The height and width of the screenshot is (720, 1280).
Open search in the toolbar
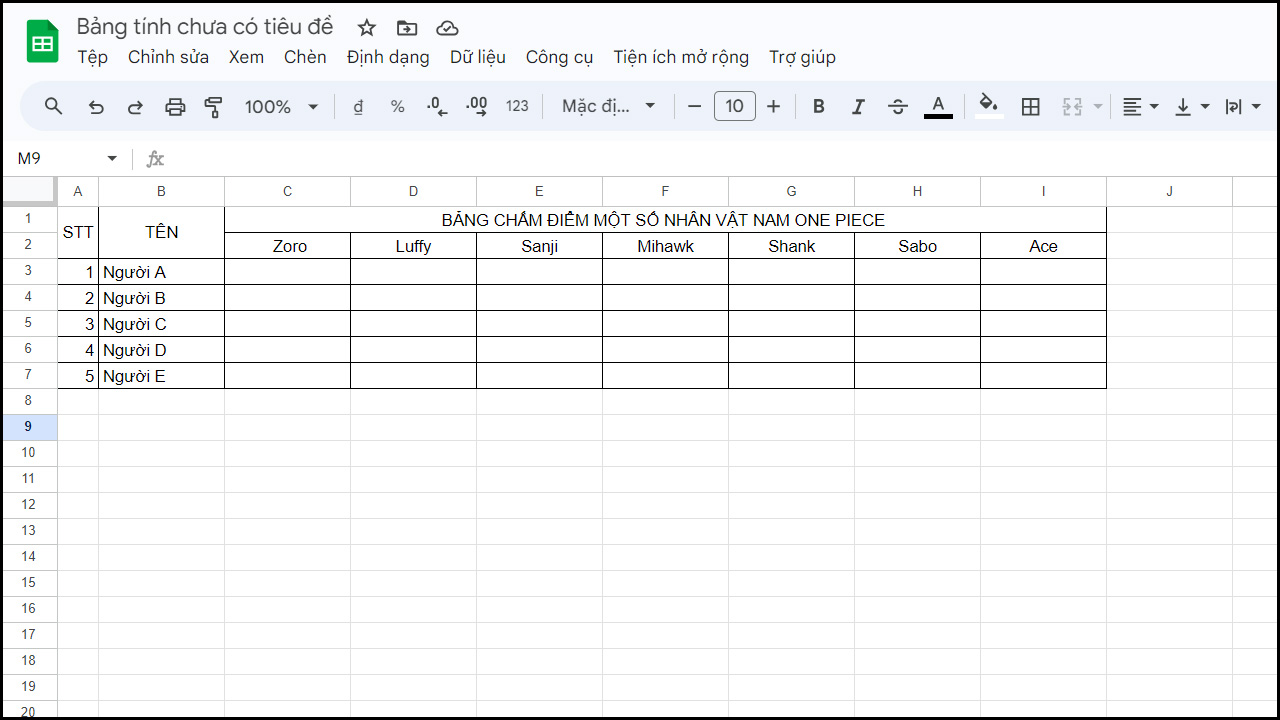point(53,106)
